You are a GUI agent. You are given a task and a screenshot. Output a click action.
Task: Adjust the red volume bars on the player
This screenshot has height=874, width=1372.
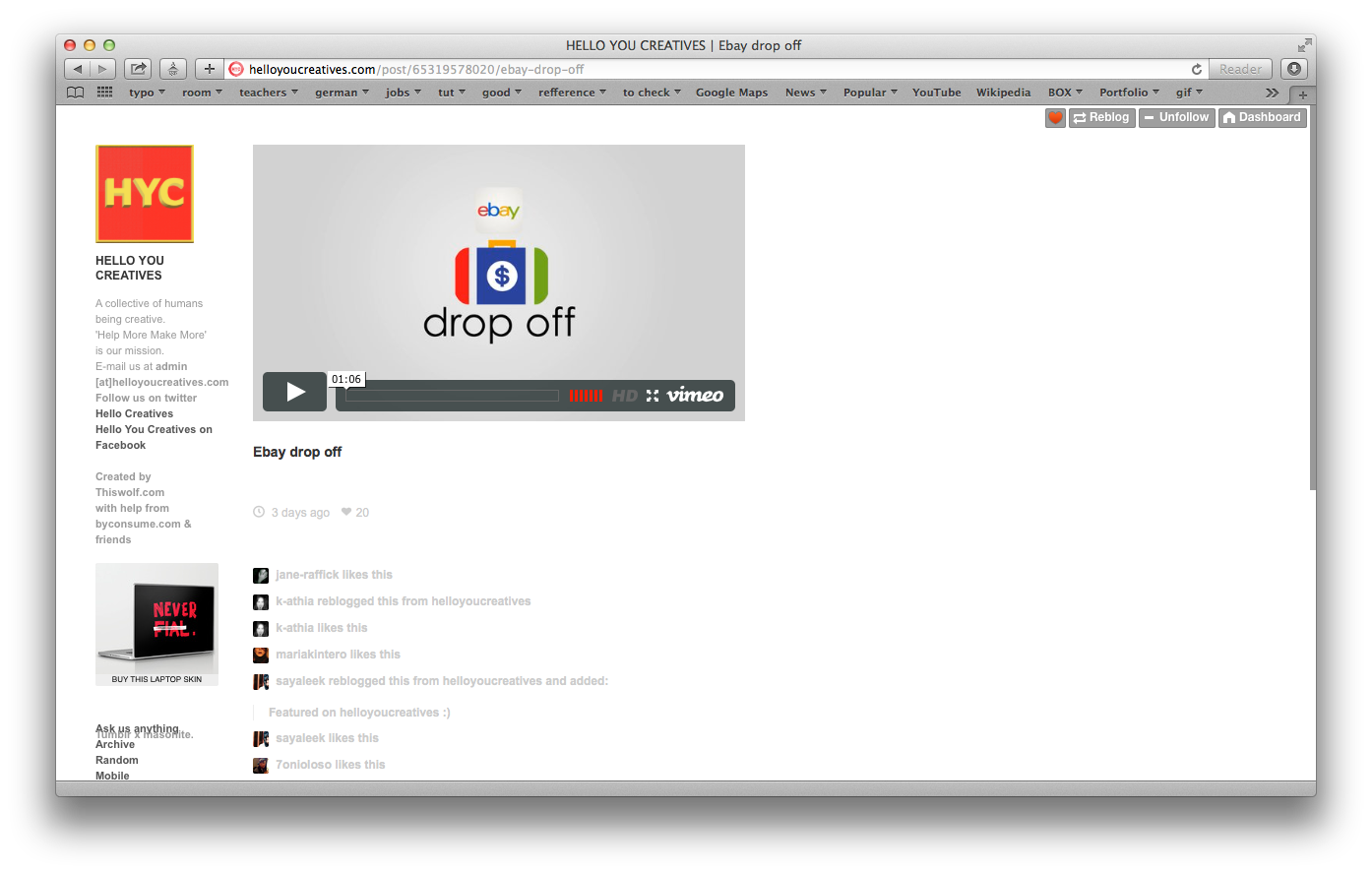(x=586, y=396)
